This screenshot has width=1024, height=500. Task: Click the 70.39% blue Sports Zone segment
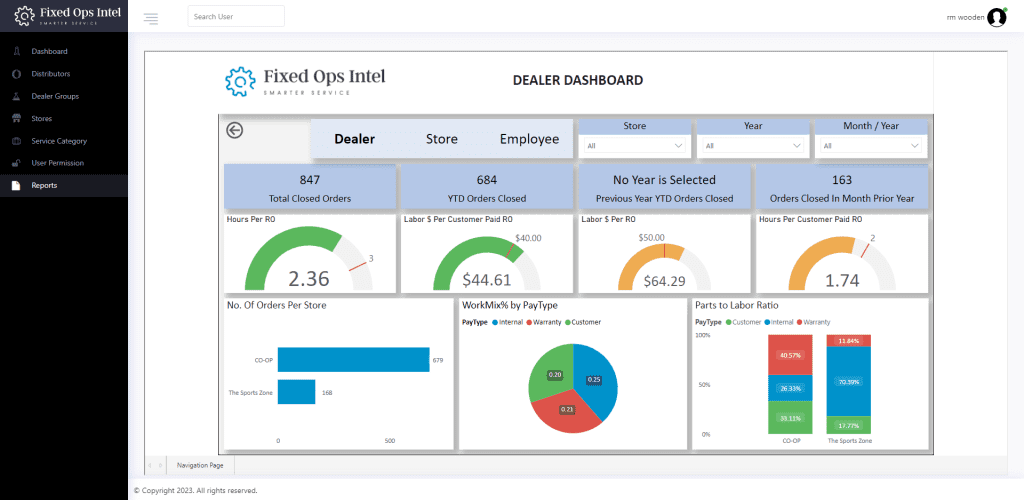pyautogui.click(x=848, y=382)
